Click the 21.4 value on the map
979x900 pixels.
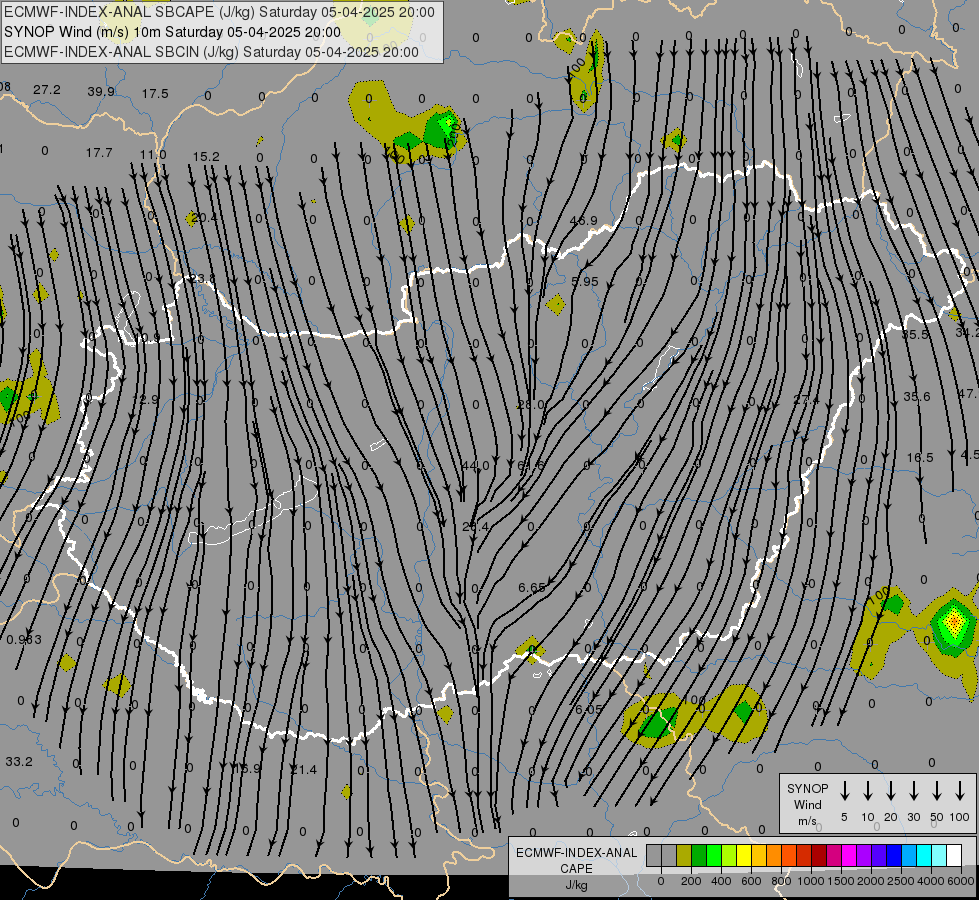pos(303,770)
